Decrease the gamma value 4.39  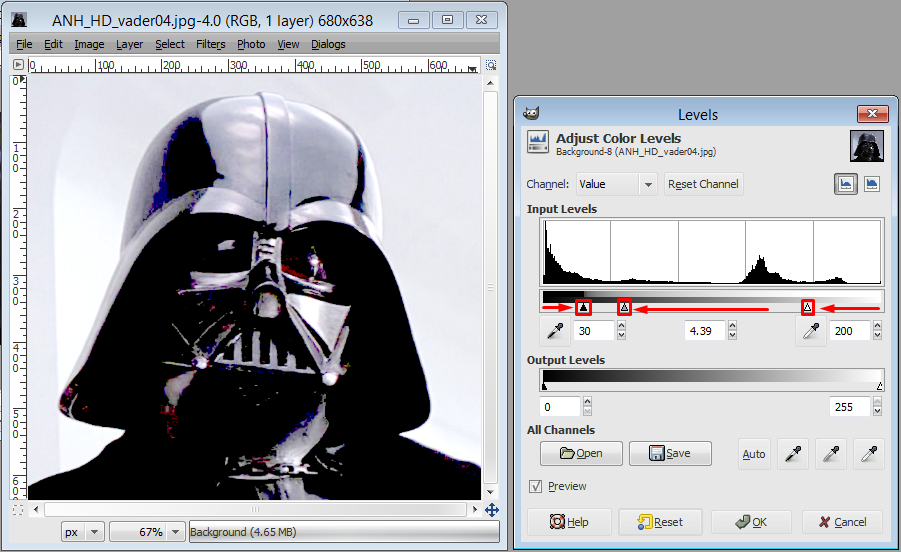[732, 335]
